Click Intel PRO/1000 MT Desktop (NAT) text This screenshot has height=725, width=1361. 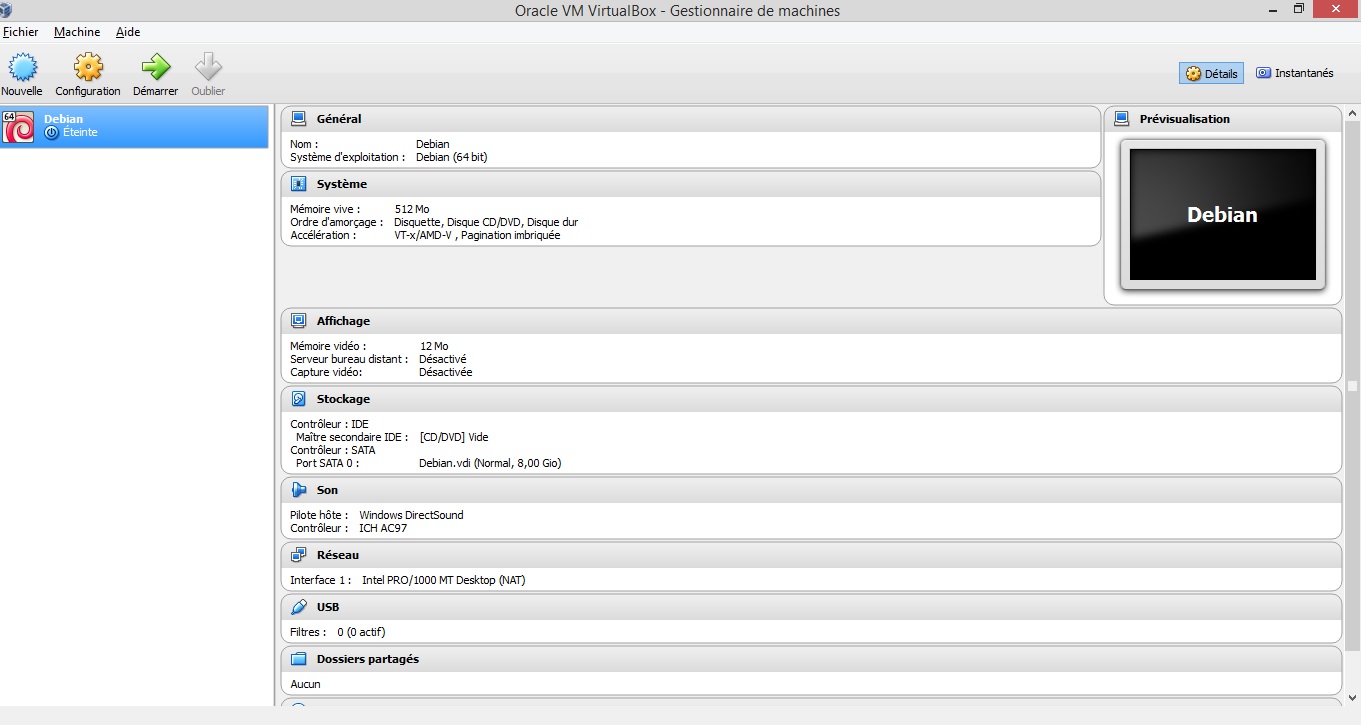(444, 580)
